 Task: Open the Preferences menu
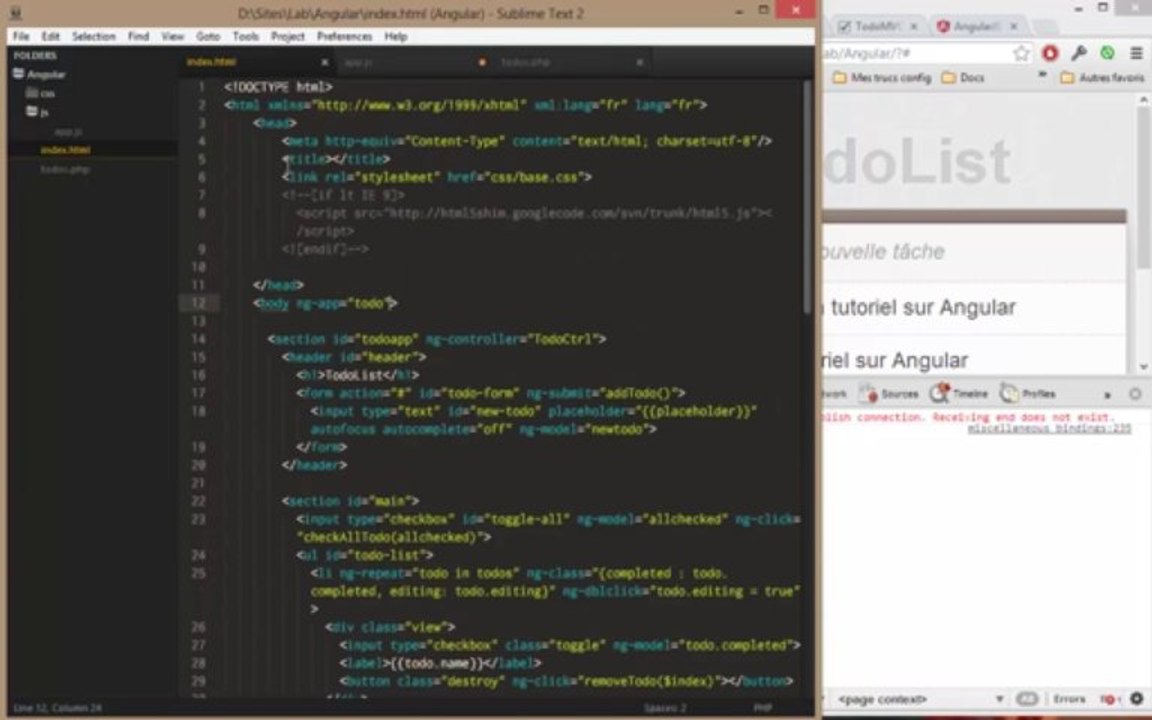tap(345, 36)
